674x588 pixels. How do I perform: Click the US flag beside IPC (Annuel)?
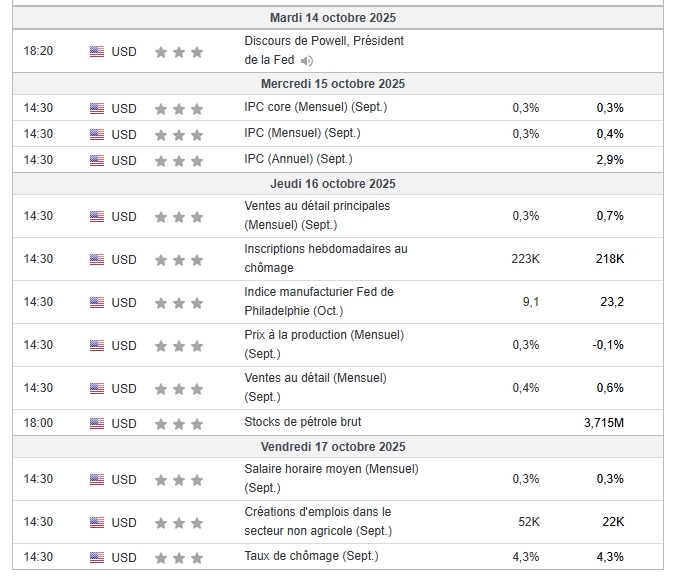click(x=97, y=160)
